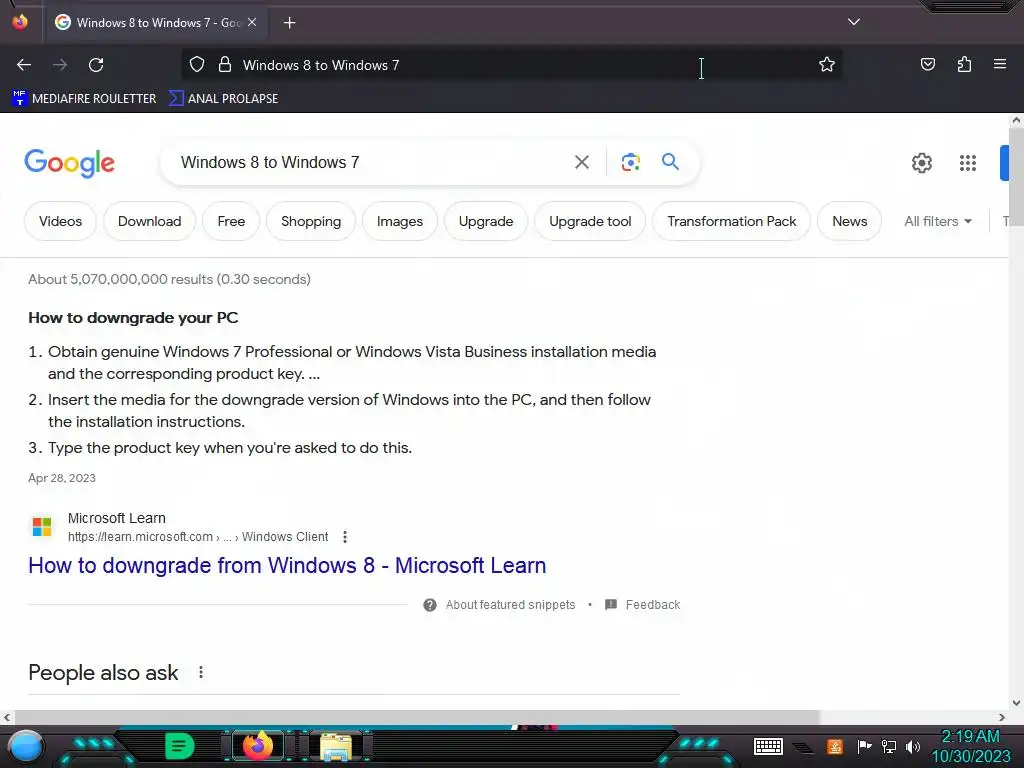Select the Download filter chip

[150, 221]
